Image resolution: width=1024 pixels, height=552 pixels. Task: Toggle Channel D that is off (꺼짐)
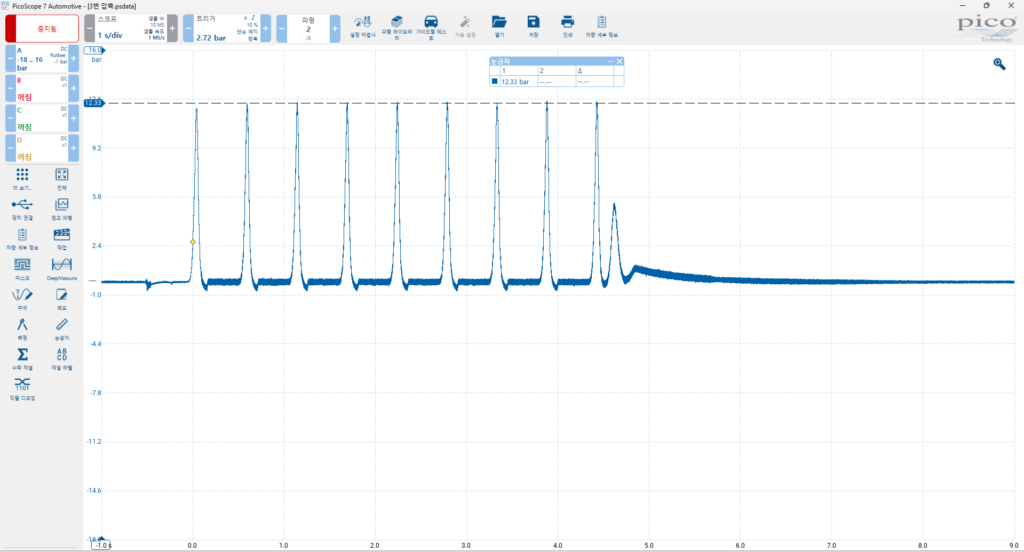(40, 152)
